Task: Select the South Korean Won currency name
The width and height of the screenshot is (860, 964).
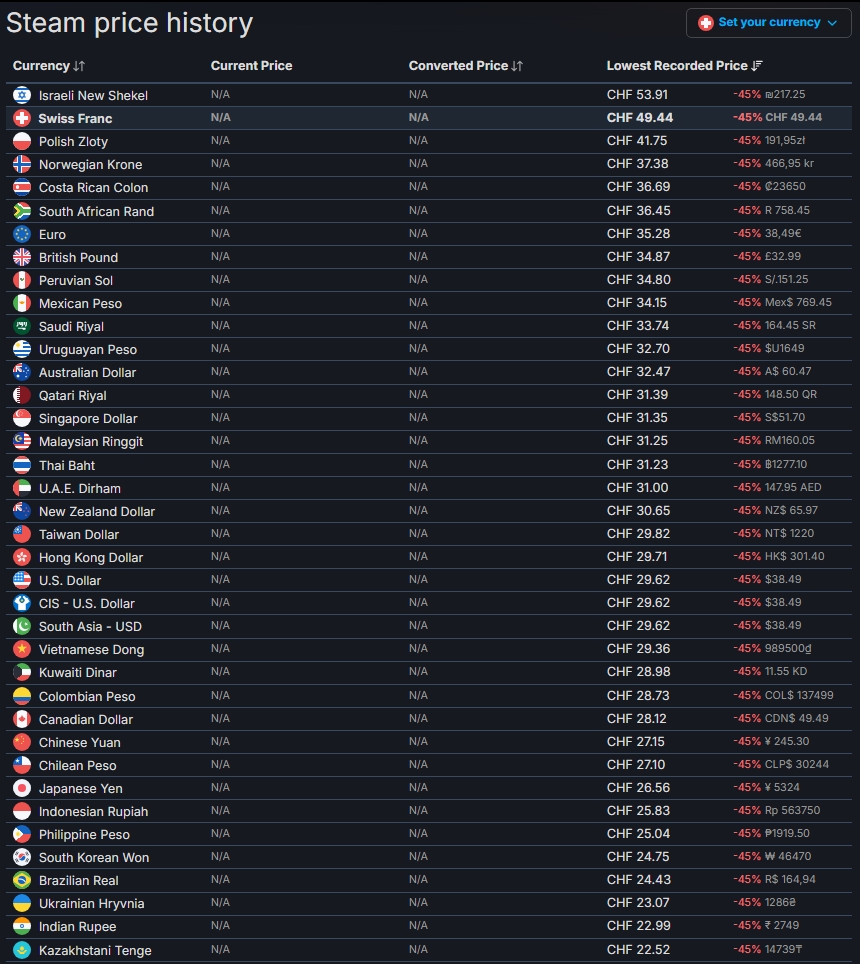Action: pyautogui.click(x=94, y=858)
